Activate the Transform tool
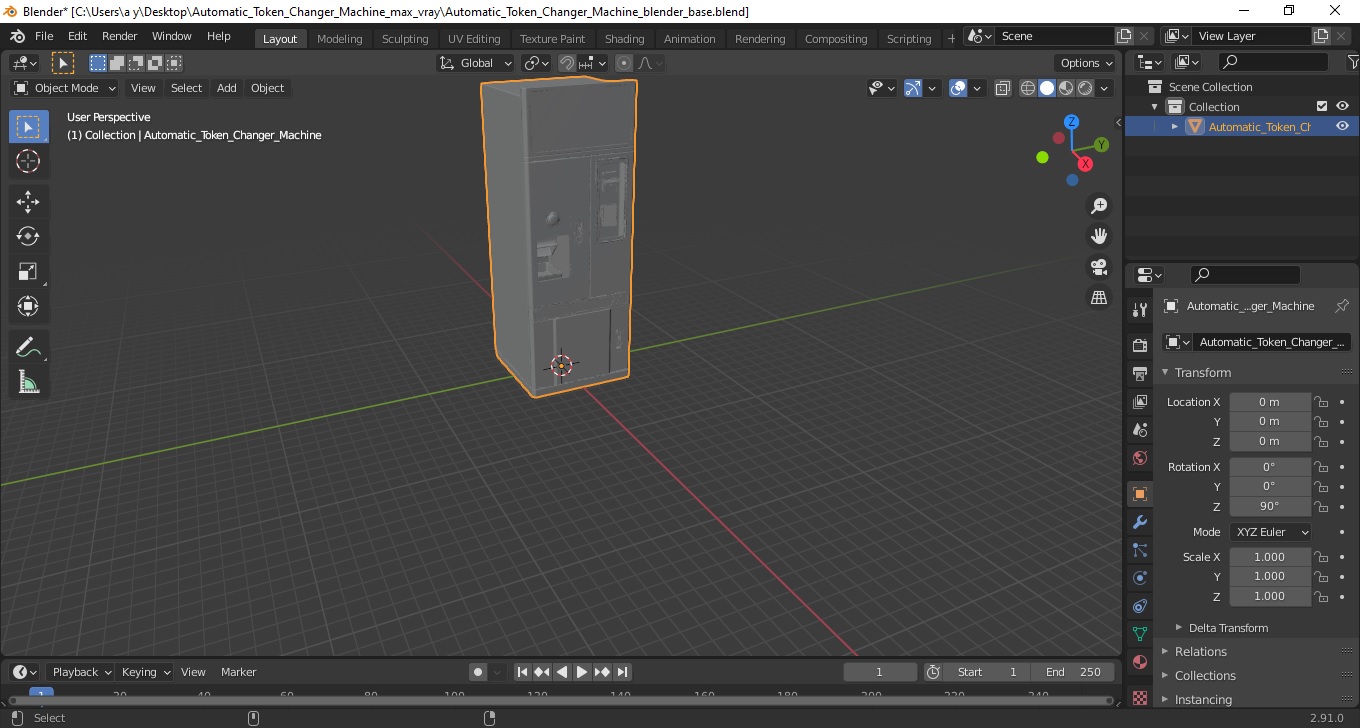Viewport: 1360px width, 728px height. pyautogui.click(x=28, y=306)
